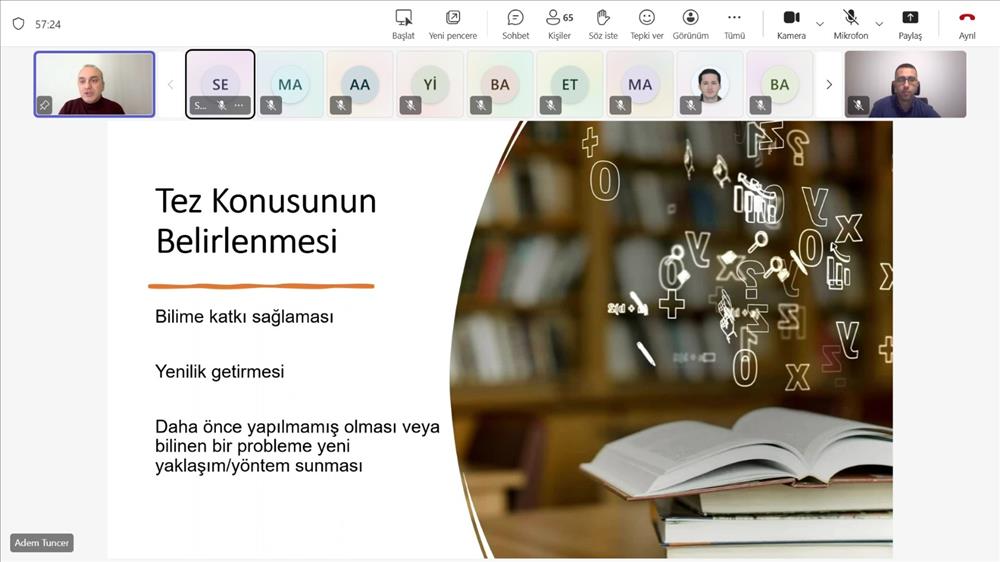Screen dimensions: 1000x562
Task: Open three-dot options on SE tile
Action: (x=239, y=105)
